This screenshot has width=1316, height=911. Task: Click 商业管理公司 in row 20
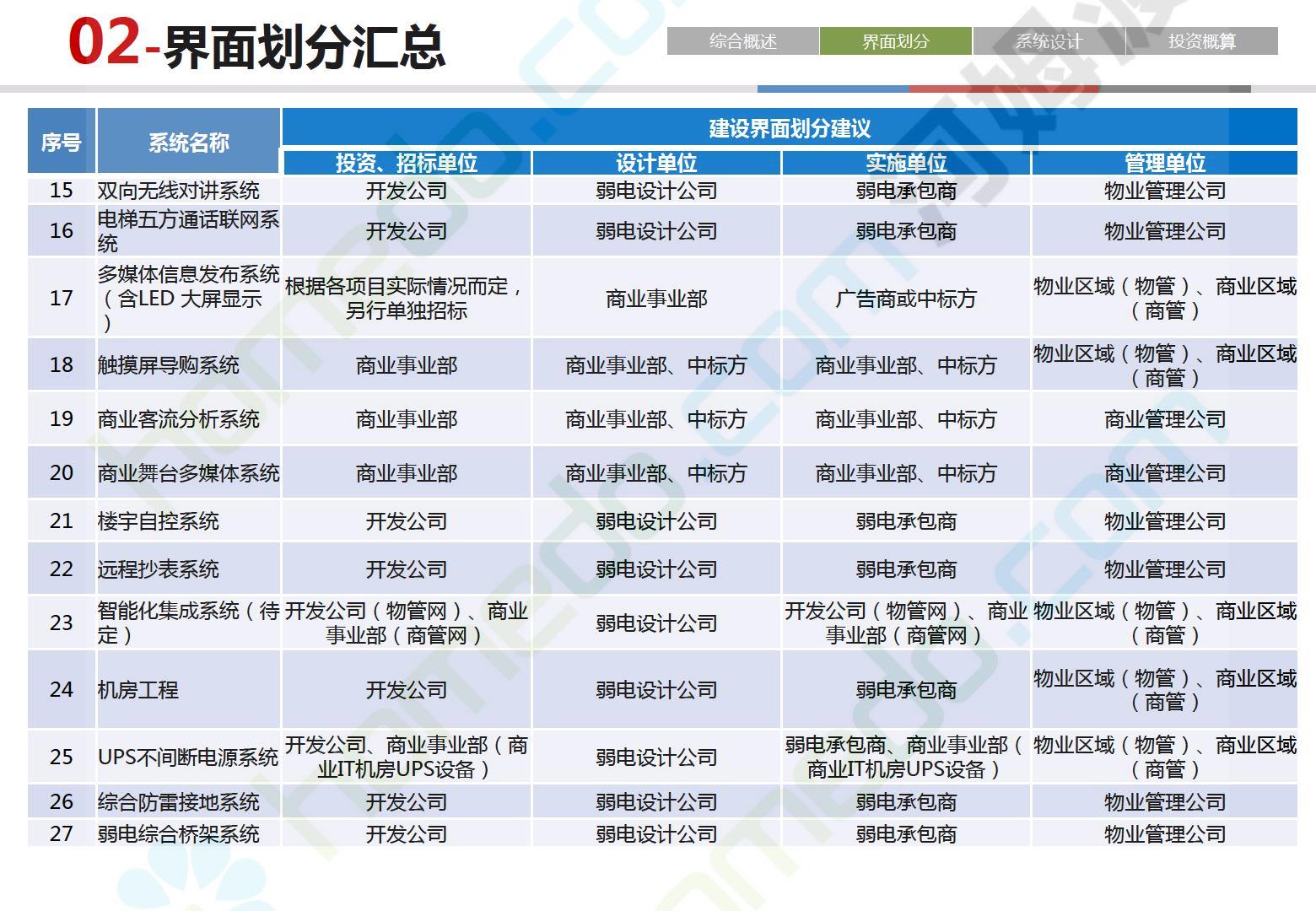tap(1165, 473)
